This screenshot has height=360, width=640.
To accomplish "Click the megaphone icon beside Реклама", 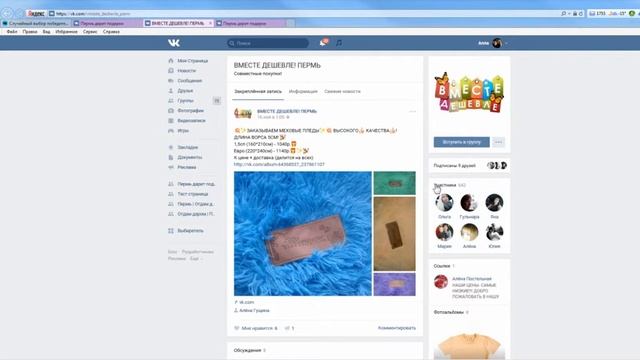I will (171, 167).
